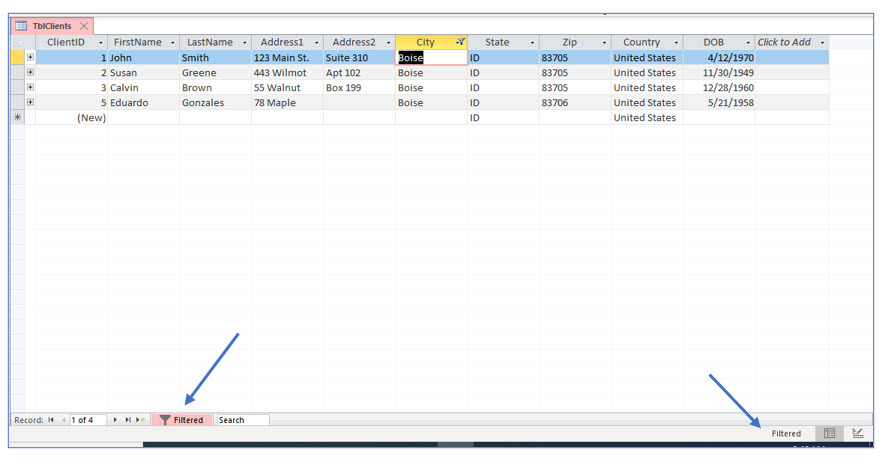Click the Box 199 cell
This screenshot has width=884, height=460.
(359, 87)
